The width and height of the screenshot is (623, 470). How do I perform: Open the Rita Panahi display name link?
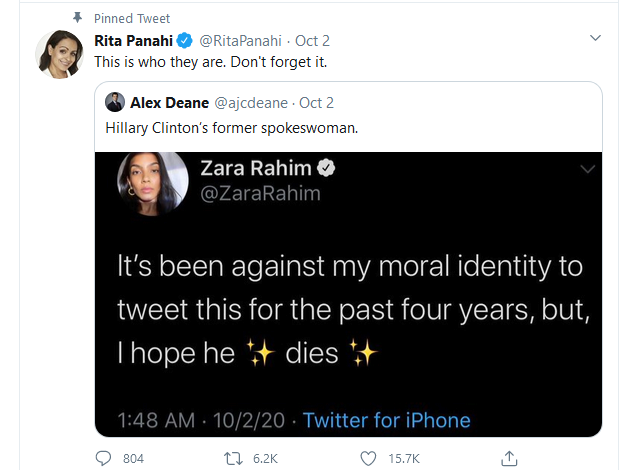(133, 41)
